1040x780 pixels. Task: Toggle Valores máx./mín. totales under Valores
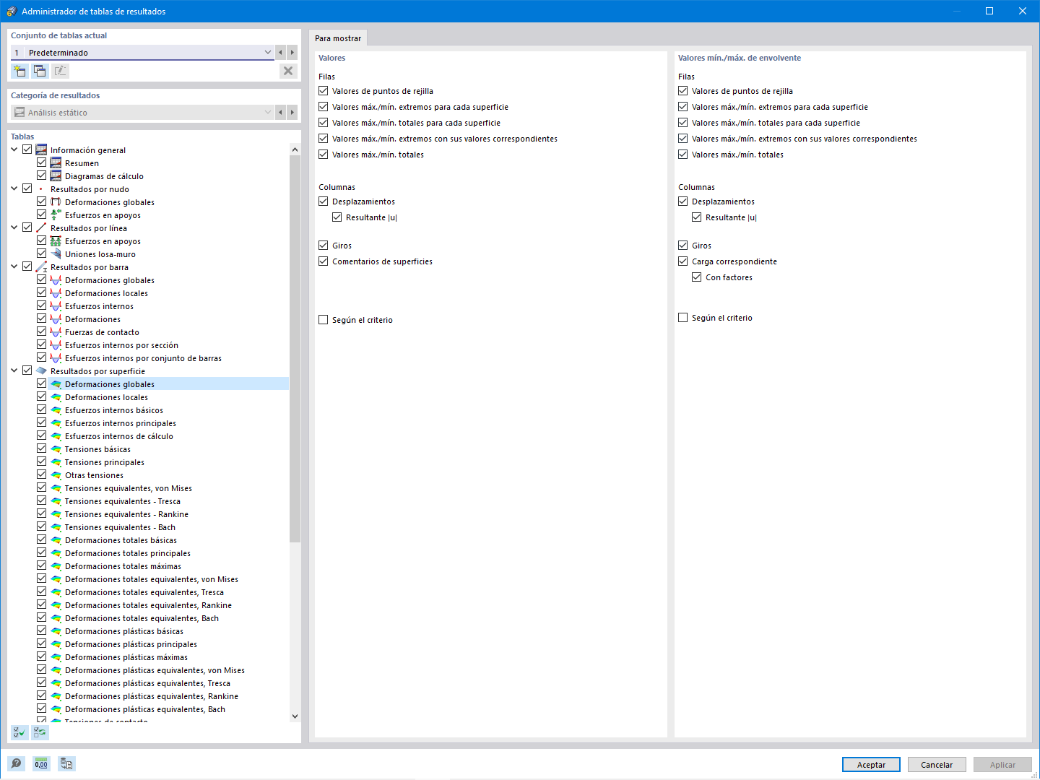pos(323,155)
